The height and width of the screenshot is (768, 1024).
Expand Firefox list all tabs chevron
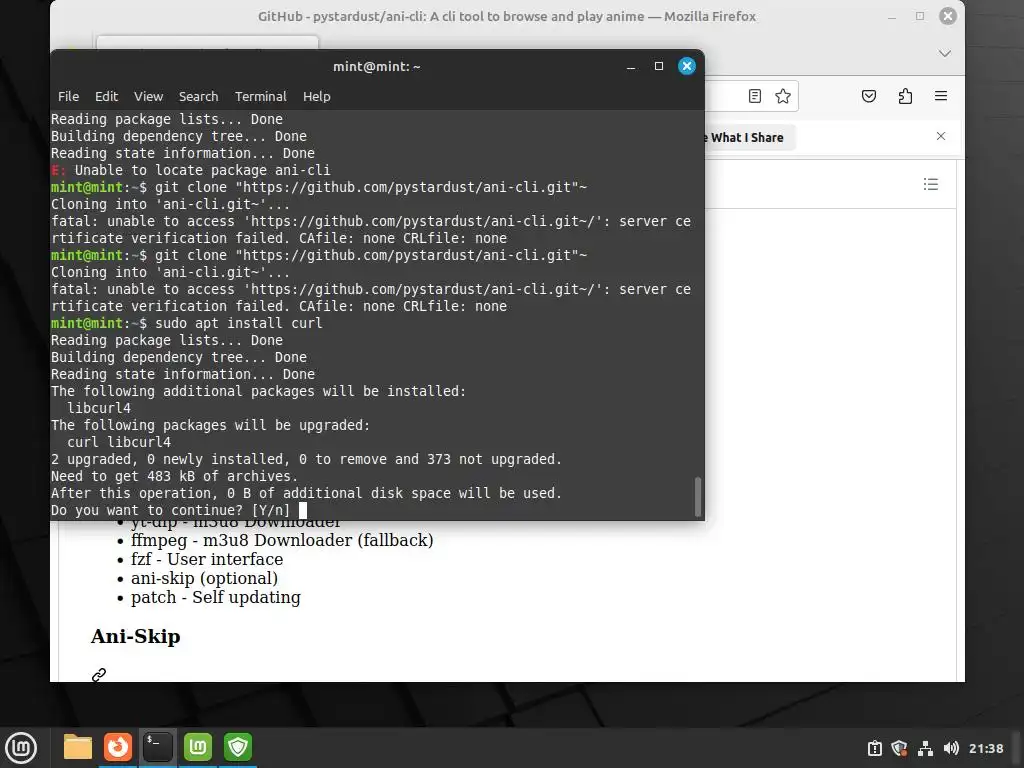pyautogui.click(x=944, y=54)
